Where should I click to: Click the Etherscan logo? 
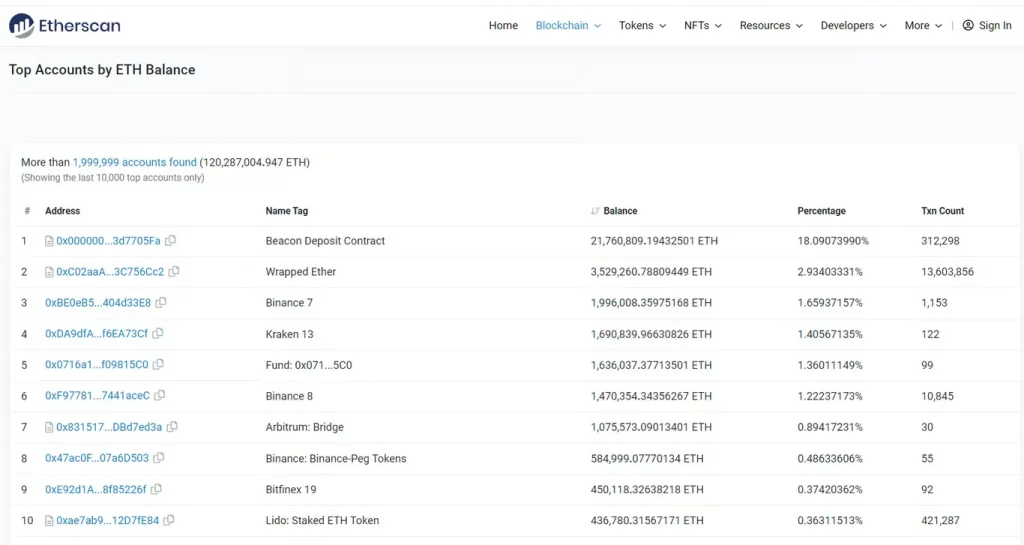[x=65, y=25]
